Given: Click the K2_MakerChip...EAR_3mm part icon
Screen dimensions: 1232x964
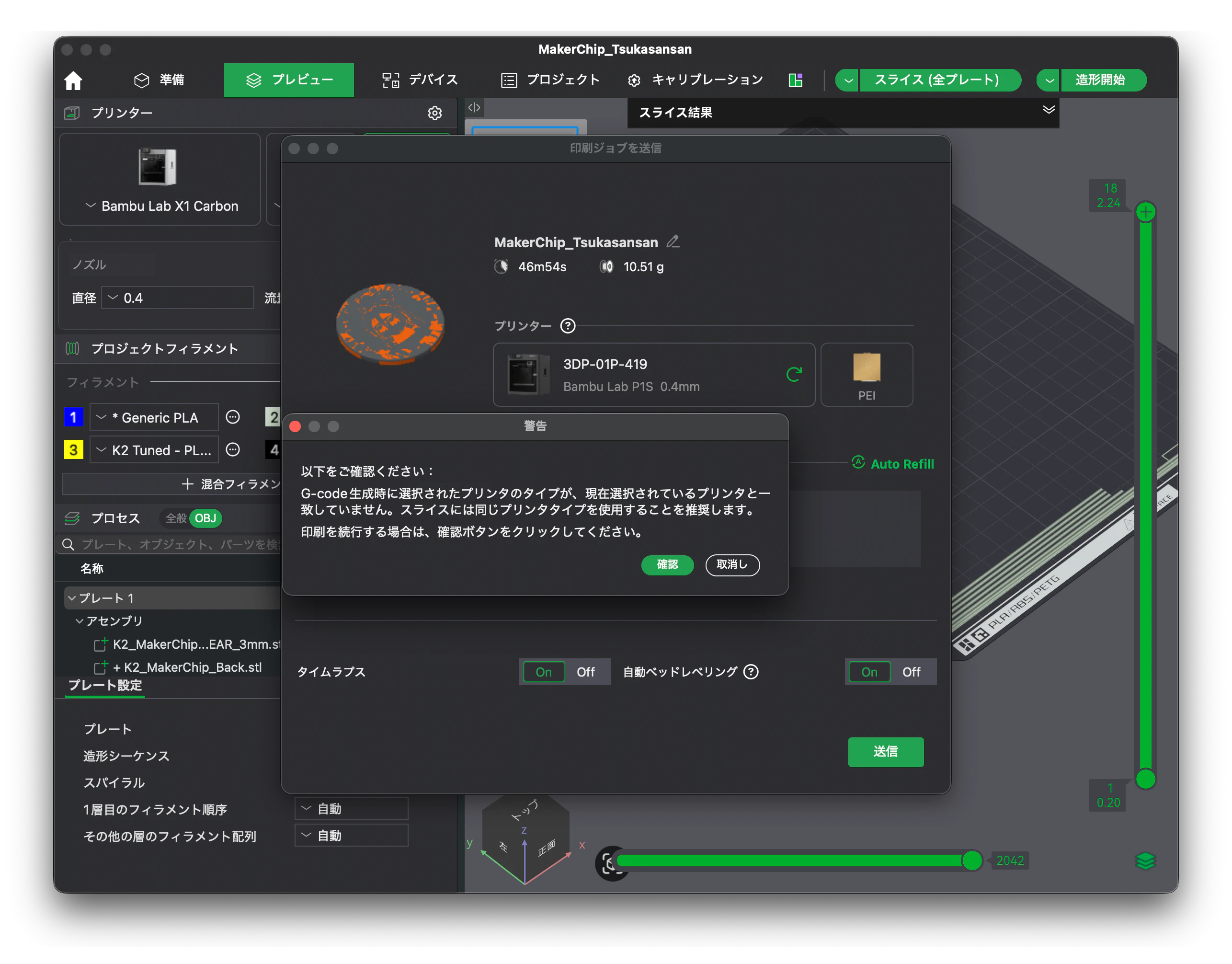Looking at the screenshot, I should [101, 644].
